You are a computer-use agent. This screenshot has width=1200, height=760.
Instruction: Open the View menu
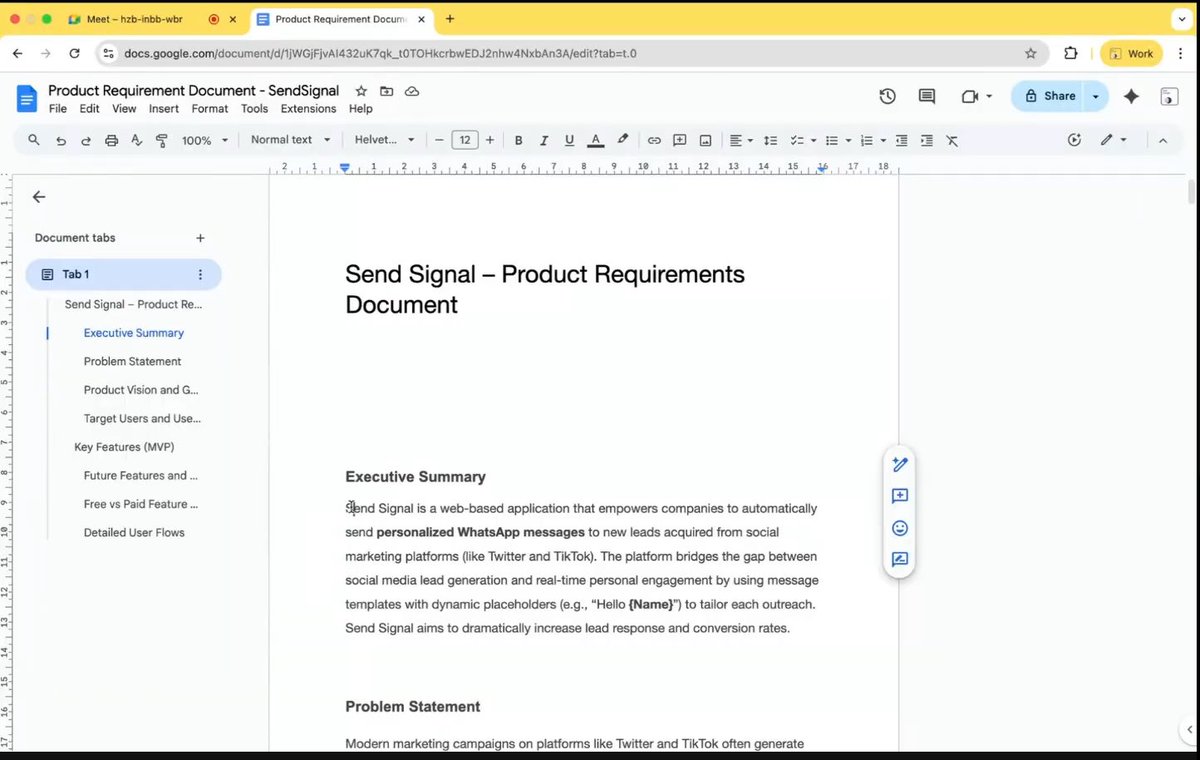tap(124, 109)
